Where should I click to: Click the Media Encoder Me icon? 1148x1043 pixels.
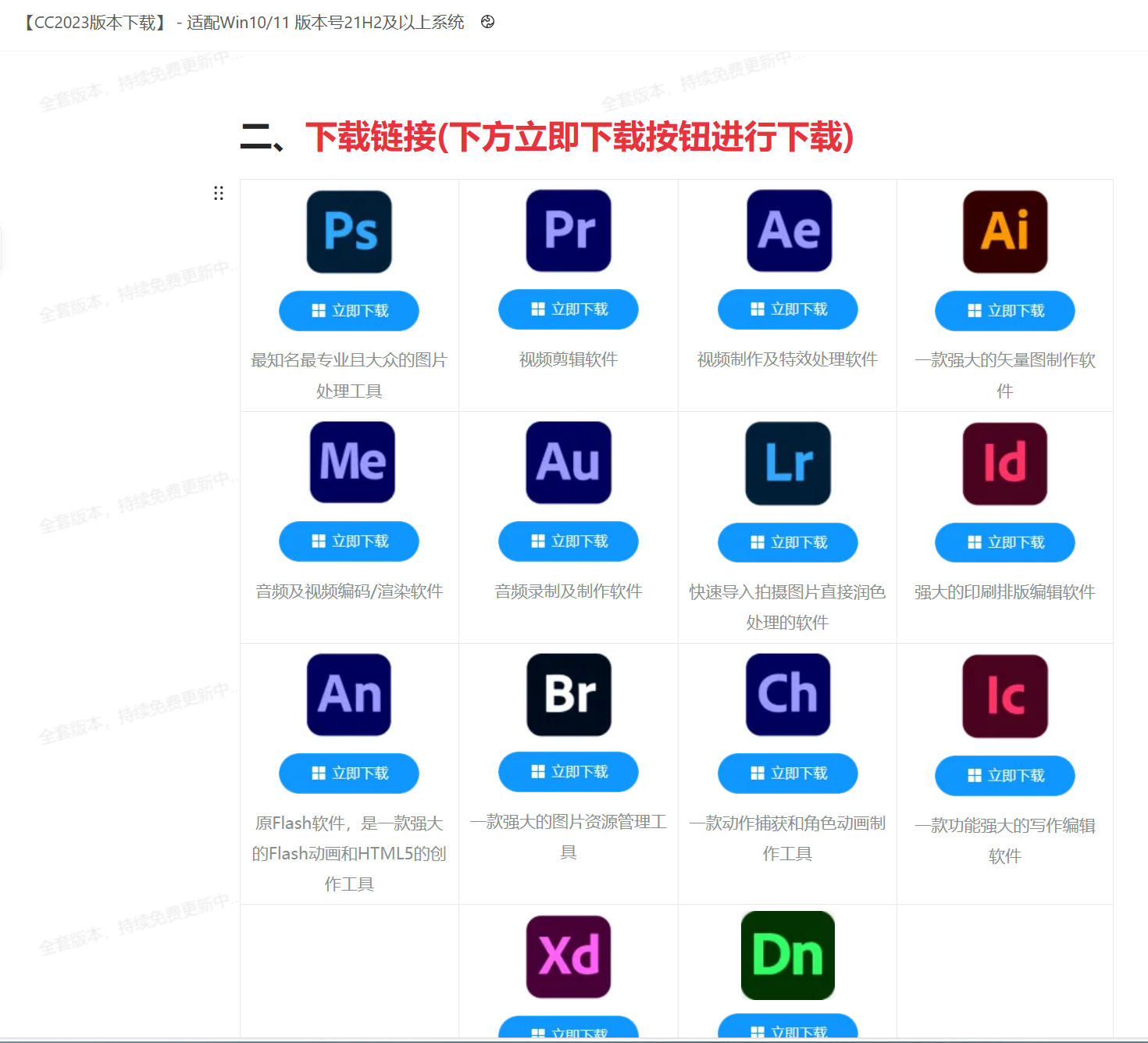pos(352,462)
